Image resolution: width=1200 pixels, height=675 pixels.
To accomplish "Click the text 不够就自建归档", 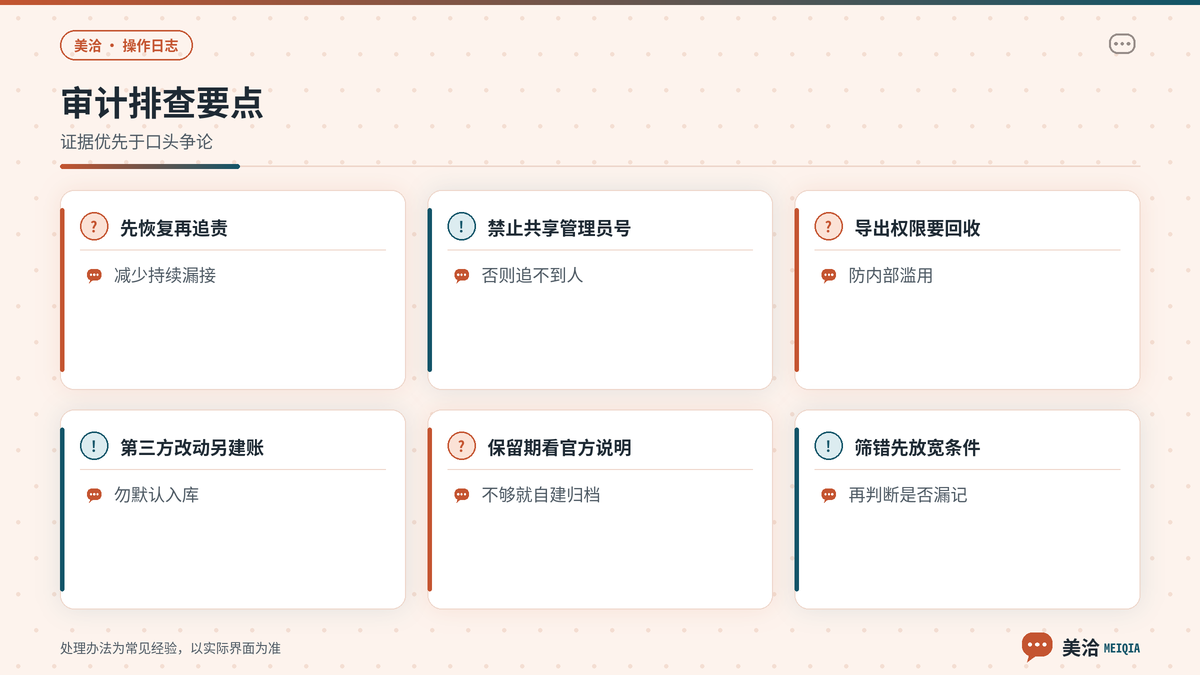I will [541, 495].
